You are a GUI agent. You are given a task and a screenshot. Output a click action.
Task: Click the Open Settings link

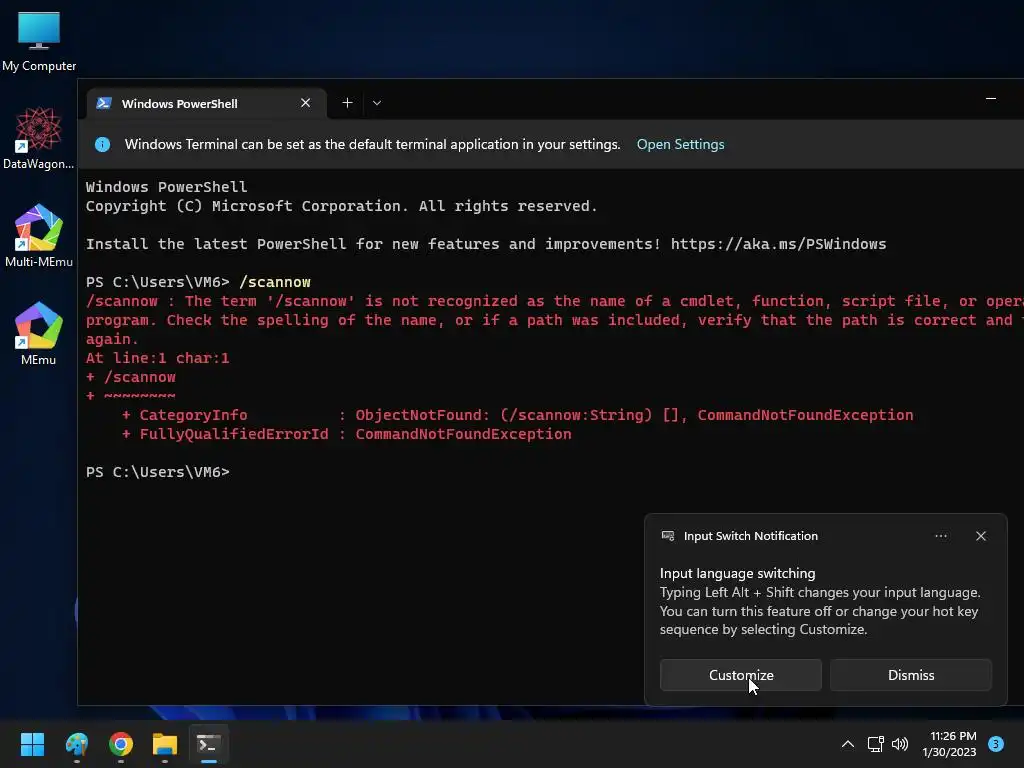[x=680, y=144]
